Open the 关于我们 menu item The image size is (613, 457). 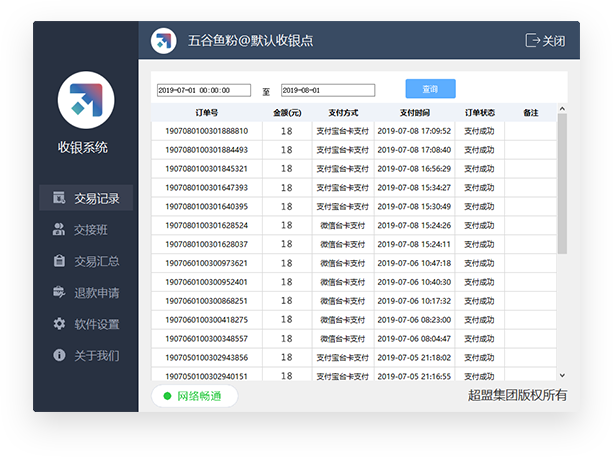pyautogui.click(x=86, y=355)
